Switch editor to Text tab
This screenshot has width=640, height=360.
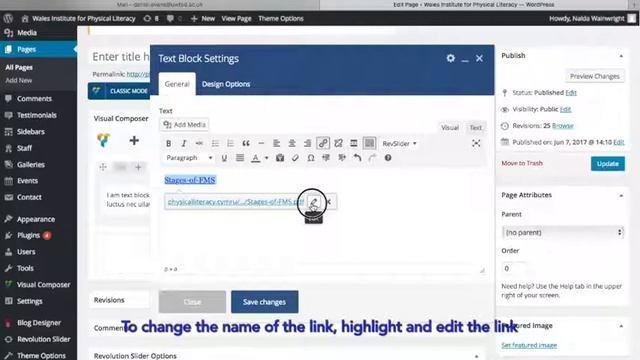click(476, 128)
